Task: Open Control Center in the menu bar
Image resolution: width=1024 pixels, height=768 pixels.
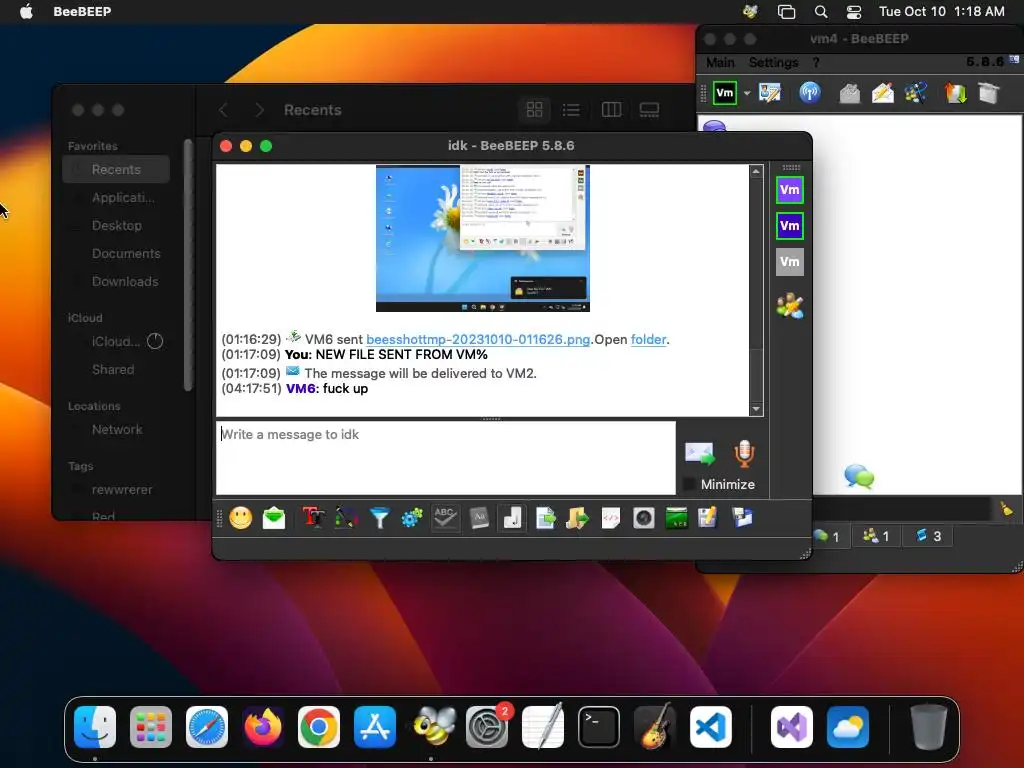Action: coord(854,12)
